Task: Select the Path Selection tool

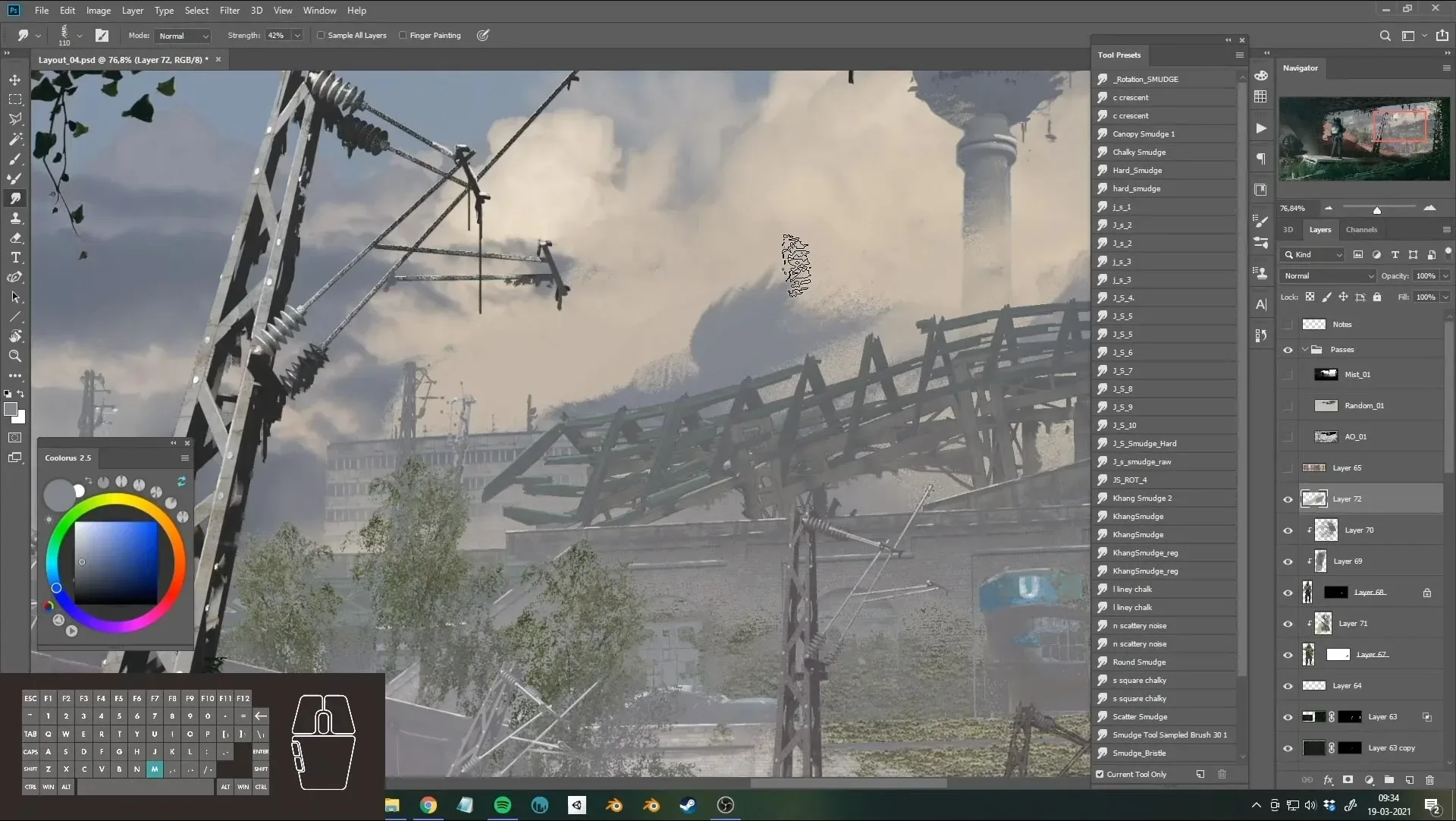Action: [x=15, y=297]
